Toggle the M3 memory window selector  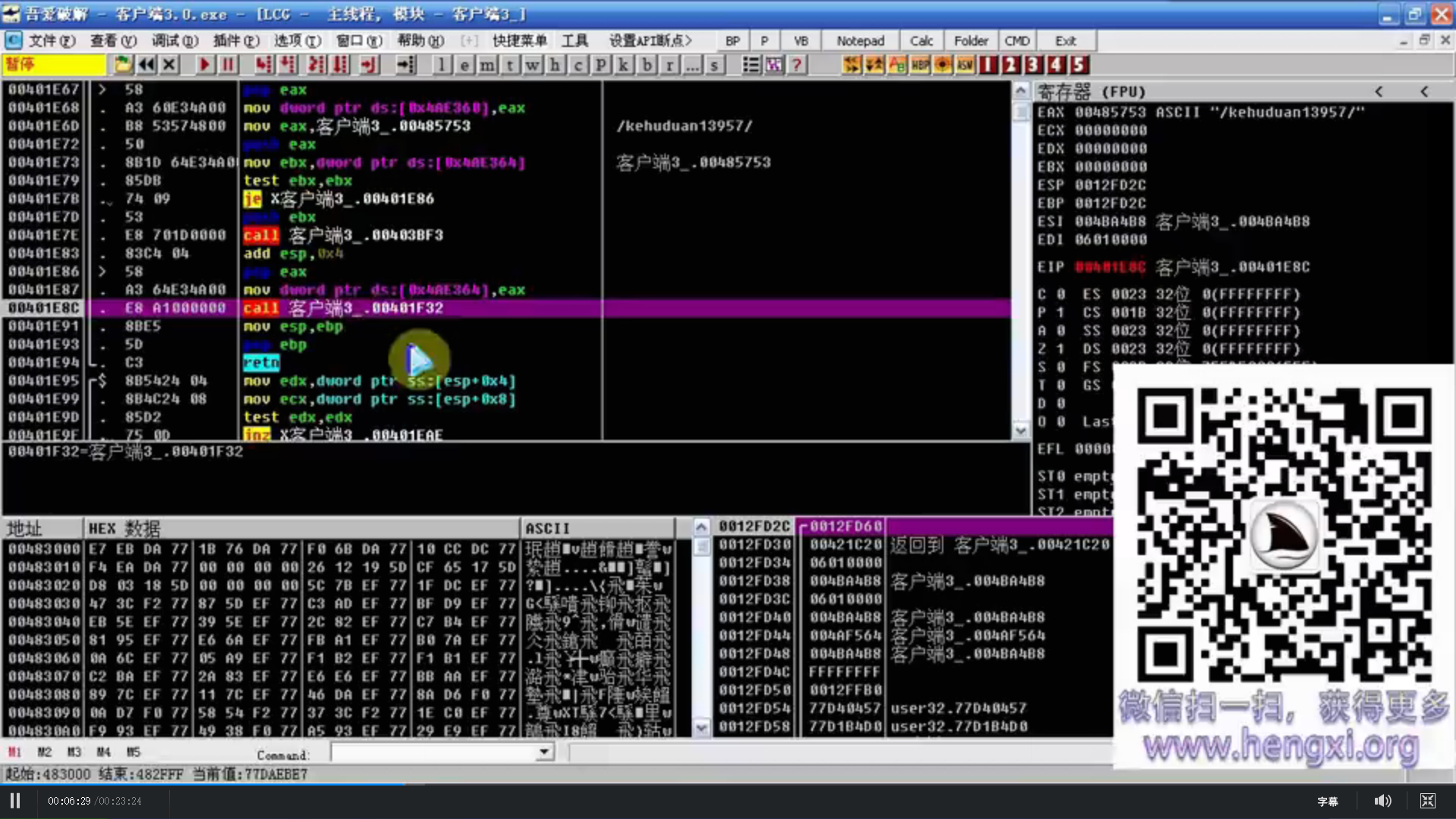(74, 752)
